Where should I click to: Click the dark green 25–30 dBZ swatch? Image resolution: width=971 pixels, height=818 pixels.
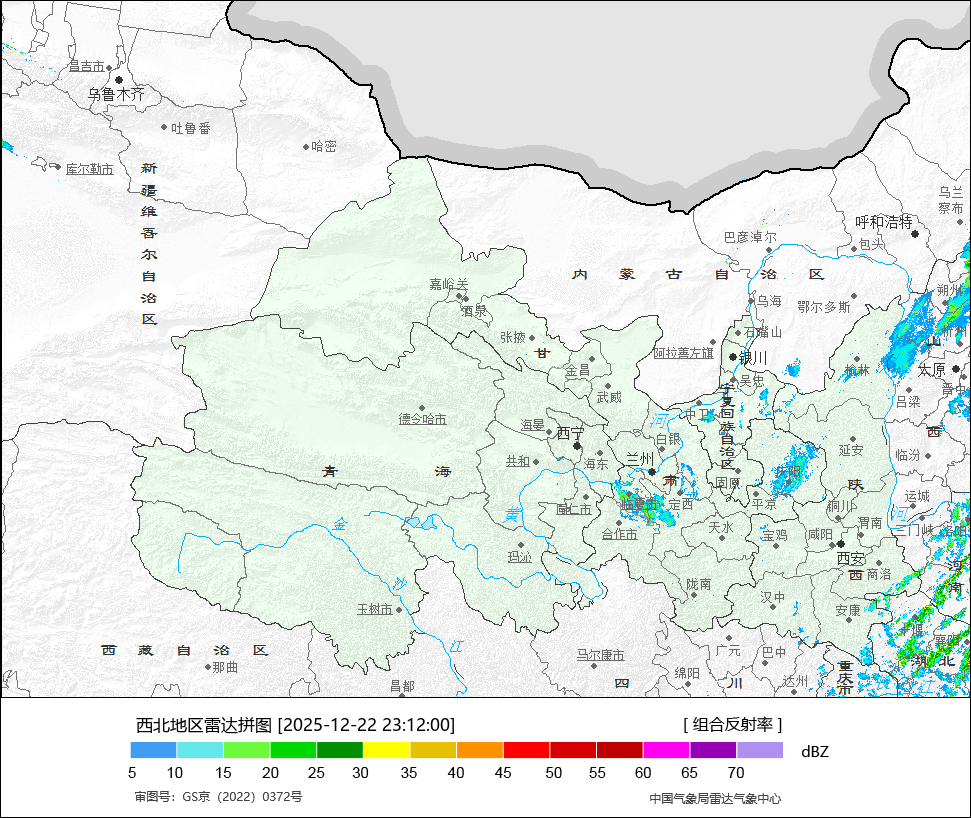pos(340,750)
